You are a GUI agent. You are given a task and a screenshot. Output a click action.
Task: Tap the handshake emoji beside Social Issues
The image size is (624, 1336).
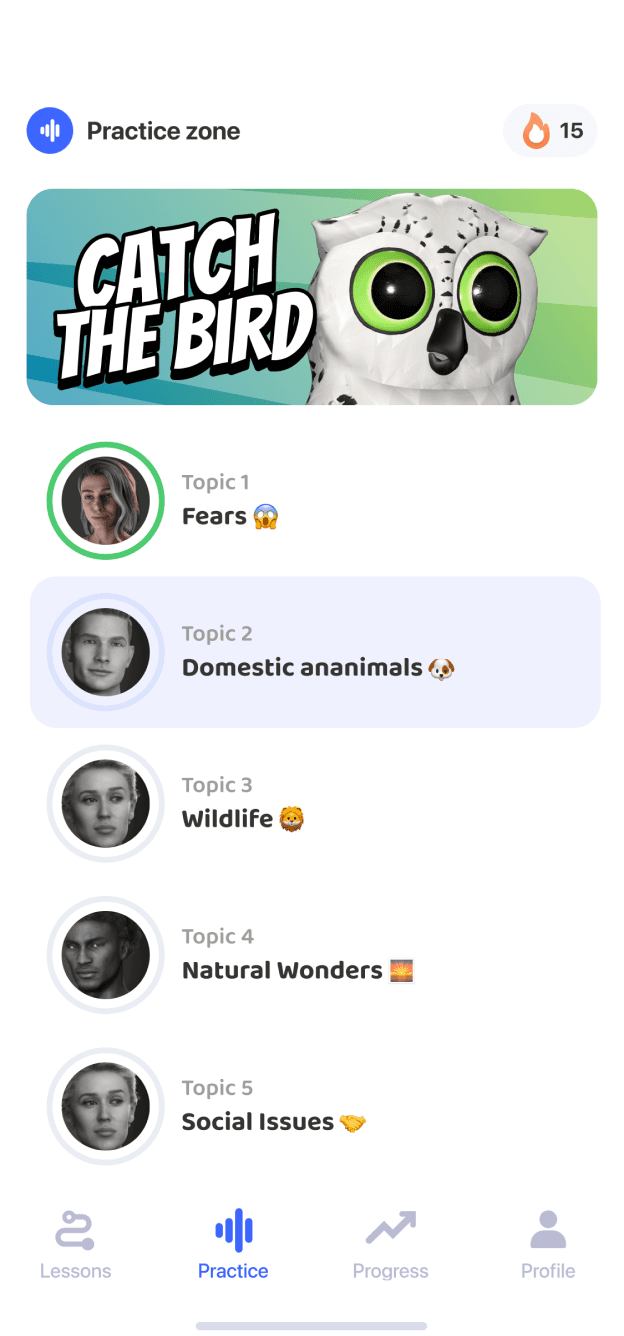coord(353,1122)
